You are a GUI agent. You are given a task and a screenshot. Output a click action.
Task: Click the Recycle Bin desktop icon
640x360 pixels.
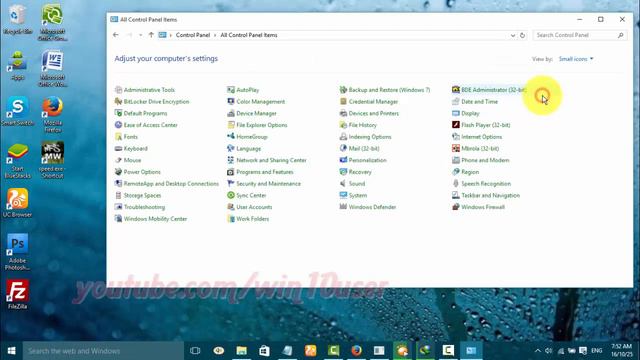tap(17, 20)
